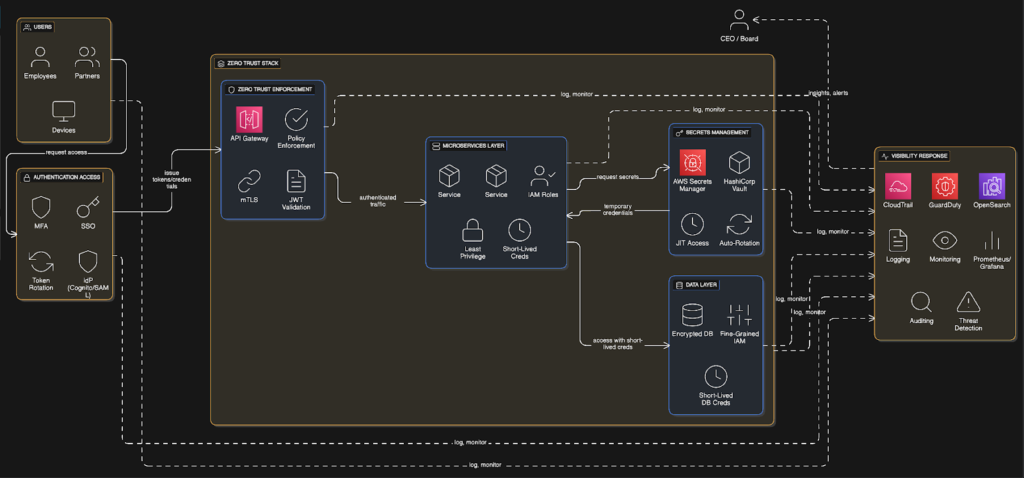Click the OpenSearch icon
The image size is (1024, 478).
coord(992,185)
